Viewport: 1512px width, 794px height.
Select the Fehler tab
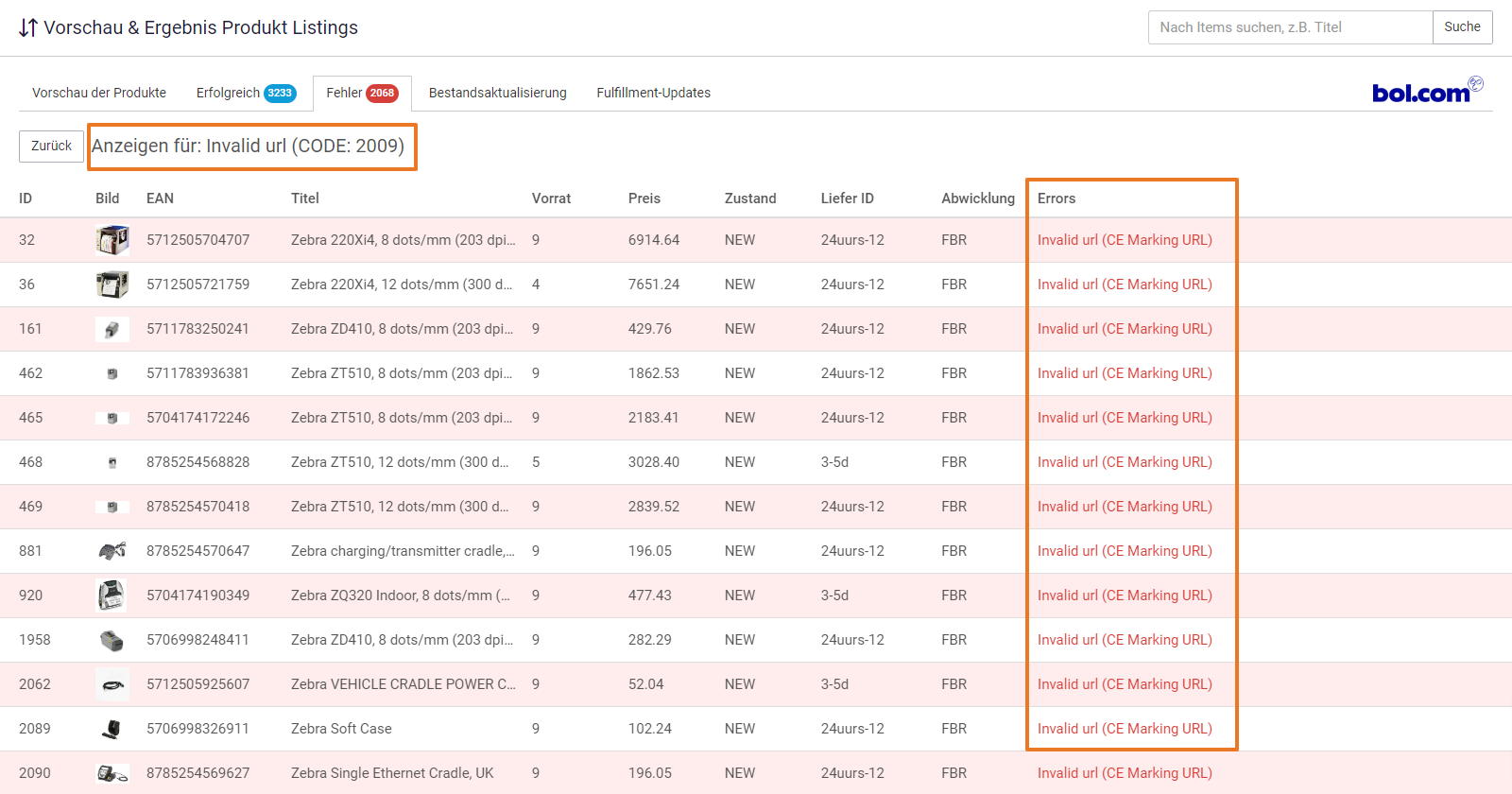point(362,93)
